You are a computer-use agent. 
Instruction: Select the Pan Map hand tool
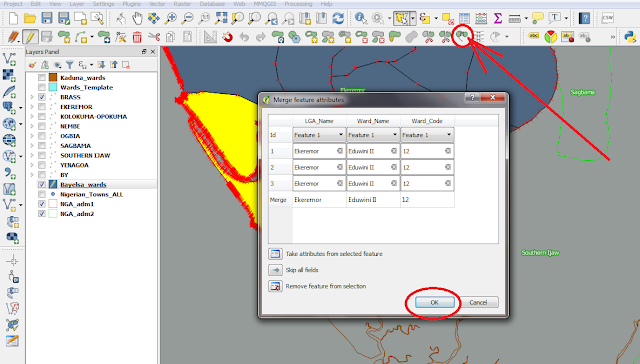click(x=138, y=18)
